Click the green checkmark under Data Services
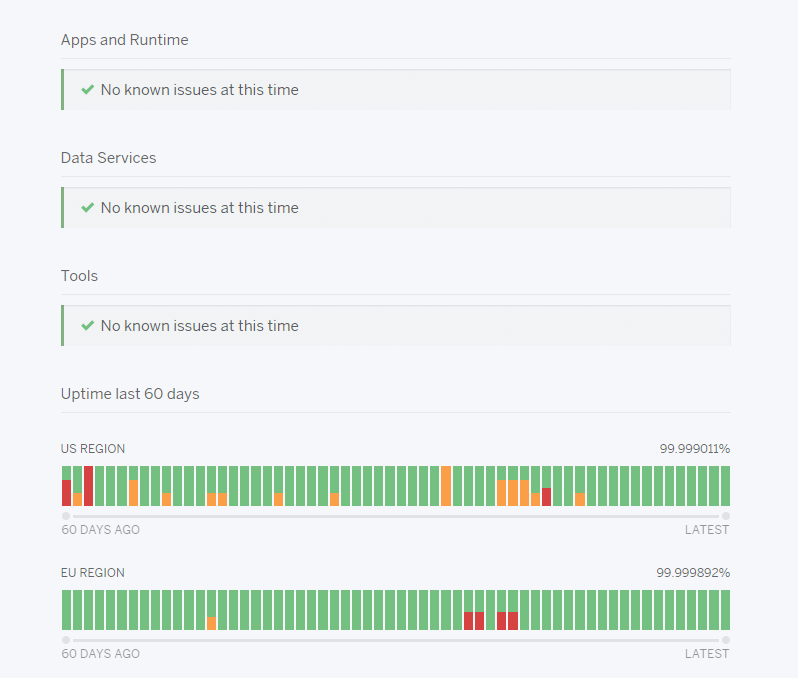 [88, 208]
